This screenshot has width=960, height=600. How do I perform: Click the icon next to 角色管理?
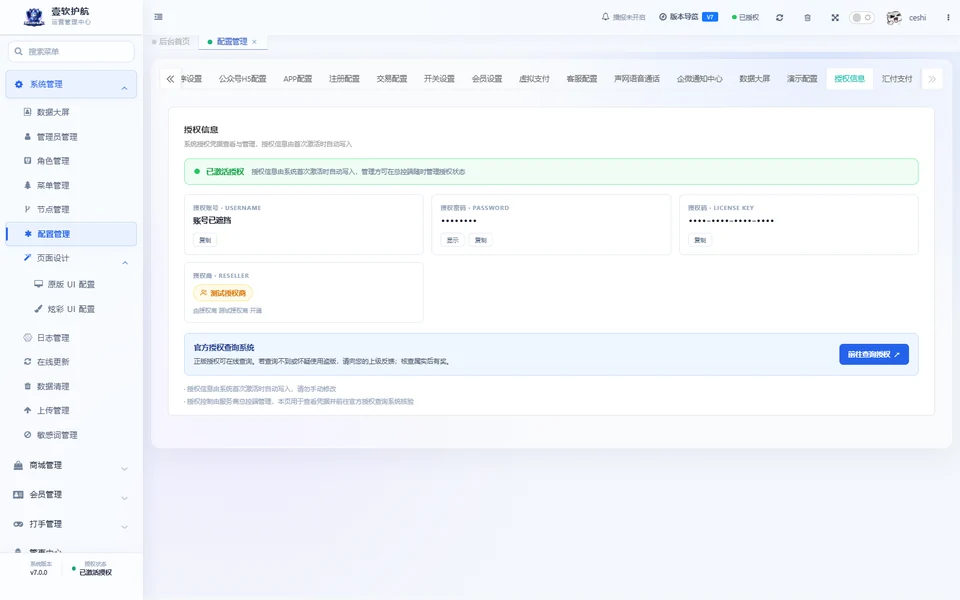(x=27, y=160)
